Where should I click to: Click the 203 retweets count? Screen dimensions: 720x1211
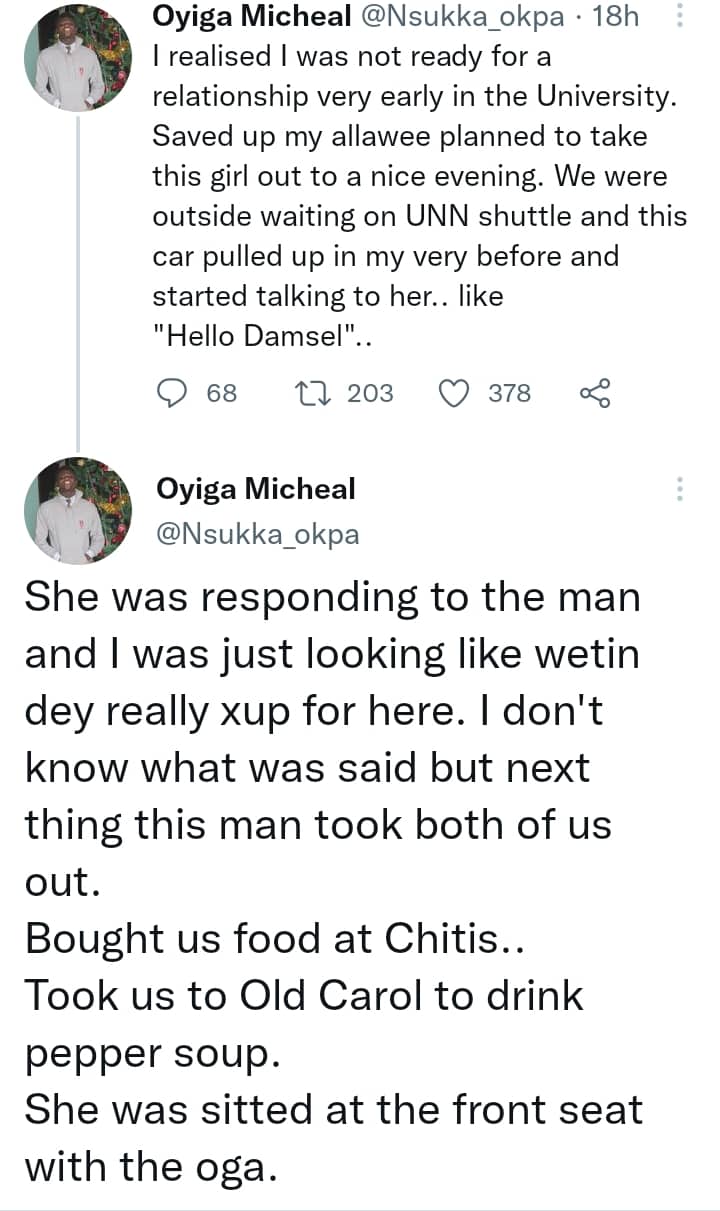[x=370, y=393]
